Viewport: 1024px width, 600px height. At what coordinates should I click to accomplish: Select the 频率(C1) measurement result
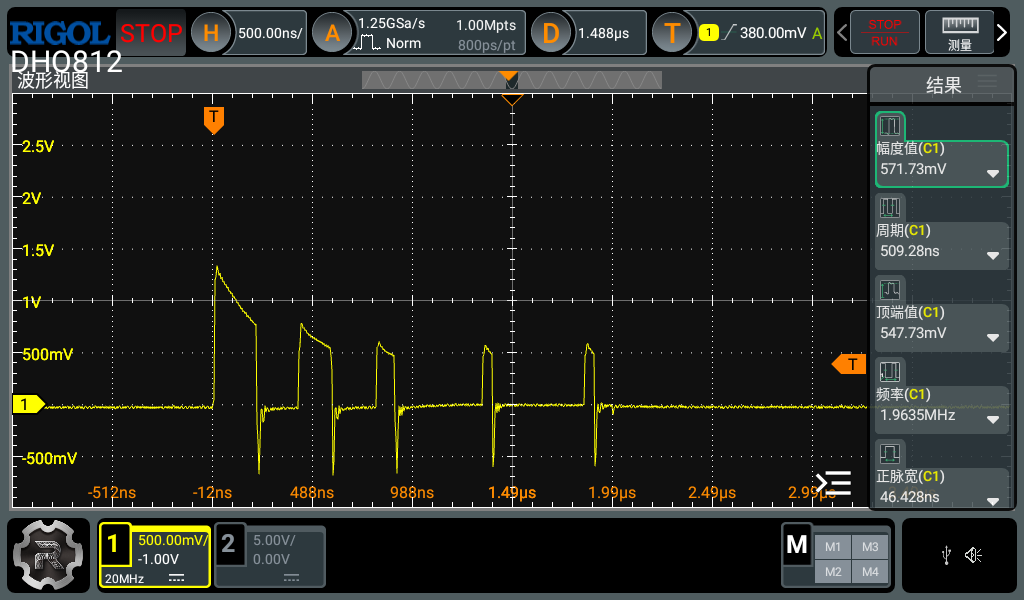tap(942, 409)
